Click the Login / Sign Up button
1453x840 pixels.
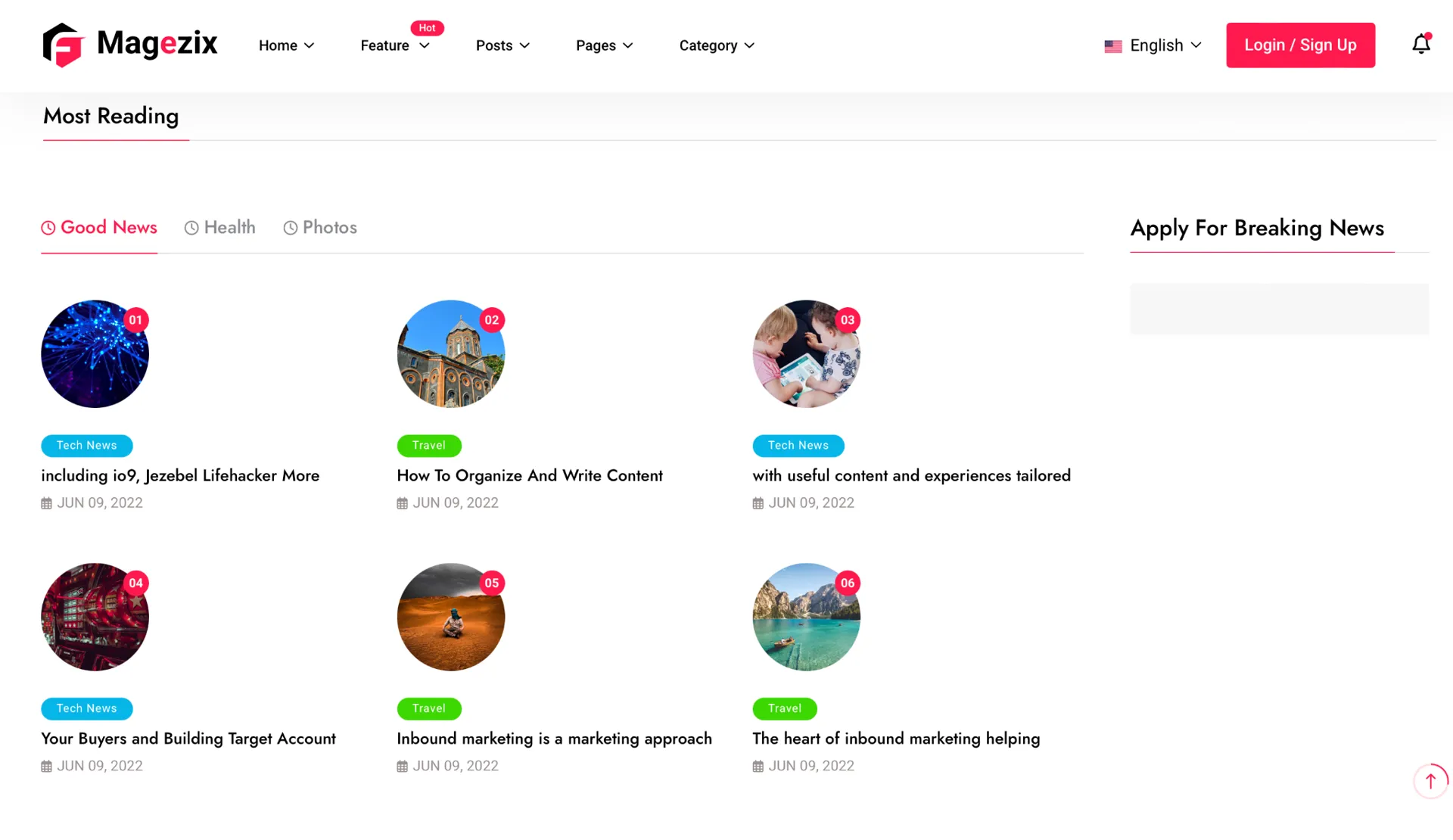tap(1299, 45)
